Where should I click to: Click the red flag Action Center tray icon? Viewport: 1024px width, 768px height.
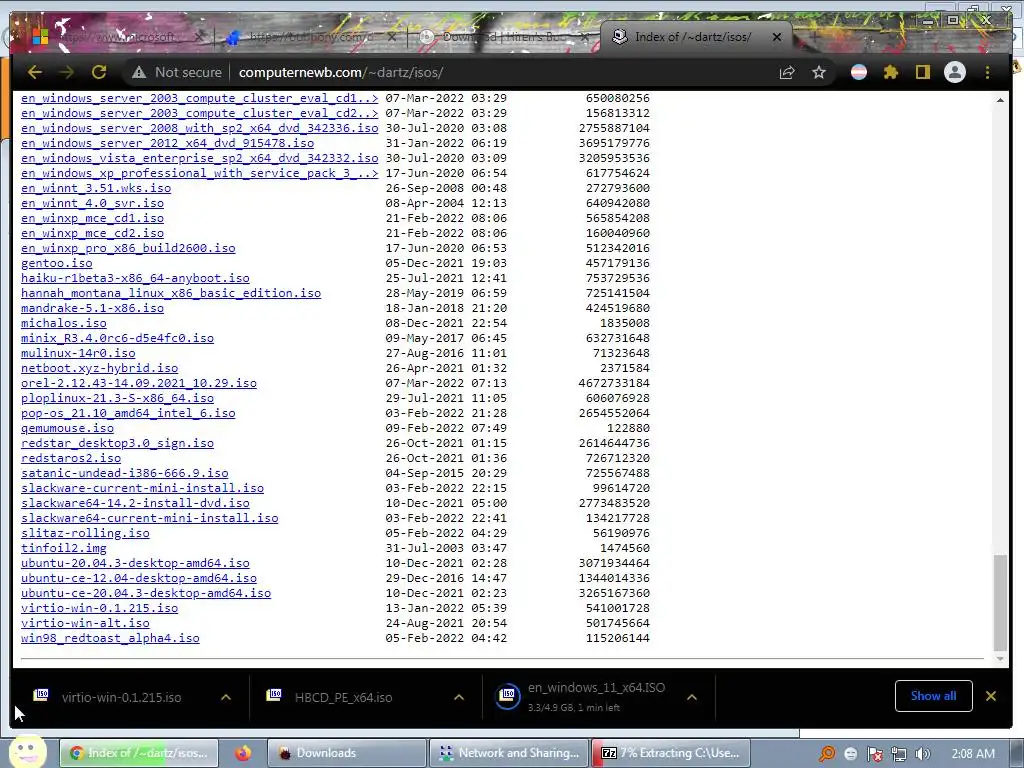[x=874, y=754]
